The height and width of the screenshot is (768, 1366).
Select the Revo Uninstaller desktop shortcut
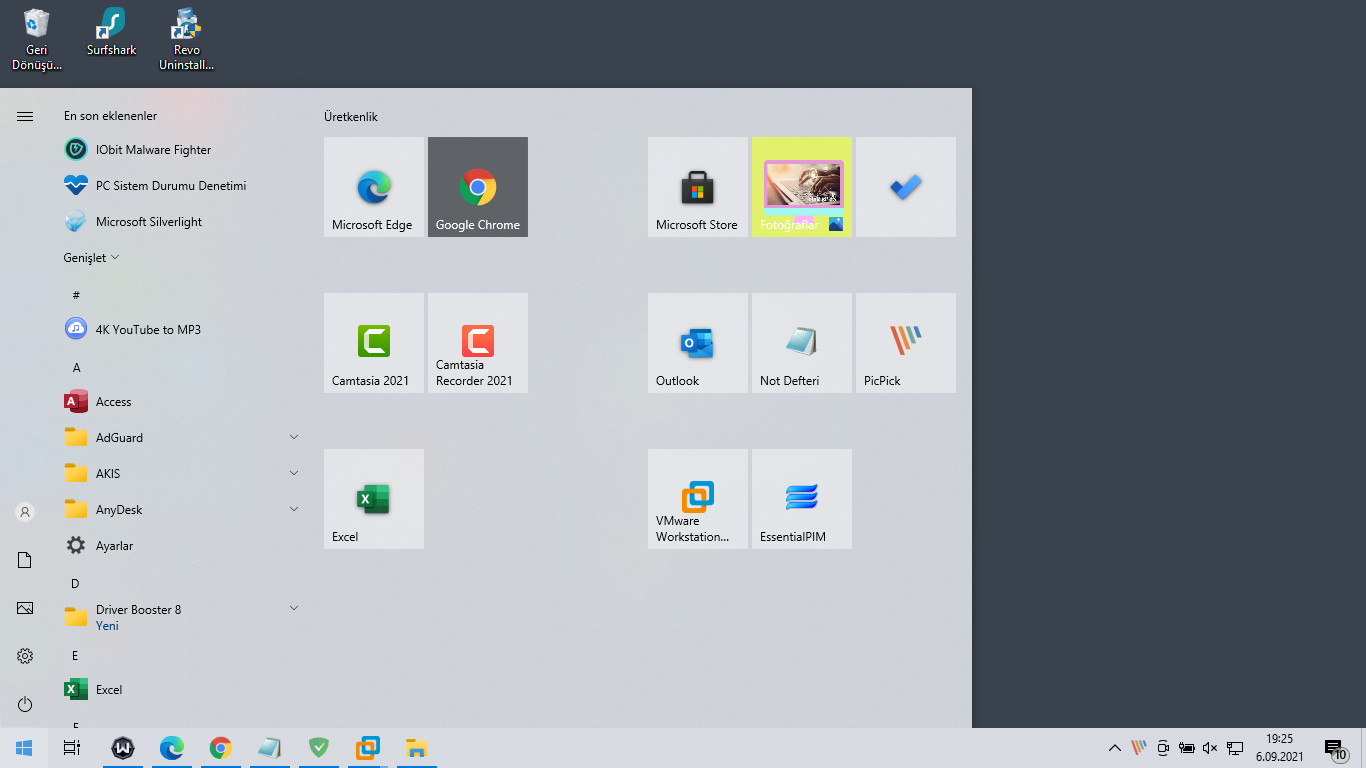pos(187,40)
